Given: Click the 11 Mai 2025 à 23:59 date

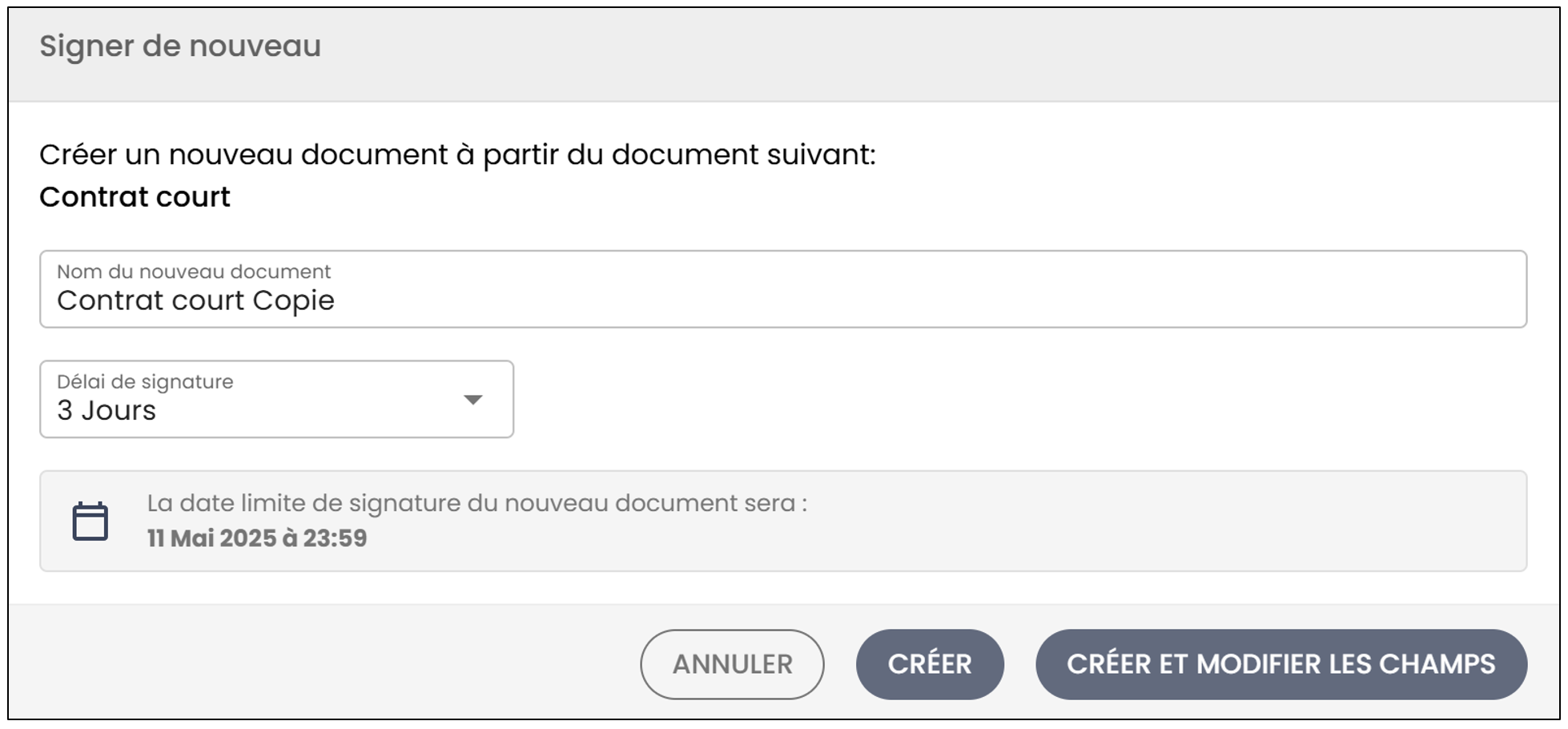Looking at the screenshot, I should [x=257, y=538].
